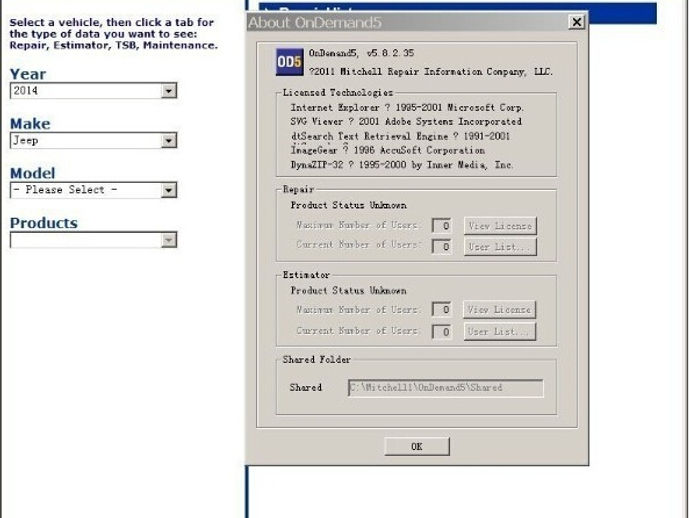Click the OnDemand5 v5.8.2.35 version text
The height and width of the screenshot is (518, 690).
click(x=361, y=53)
